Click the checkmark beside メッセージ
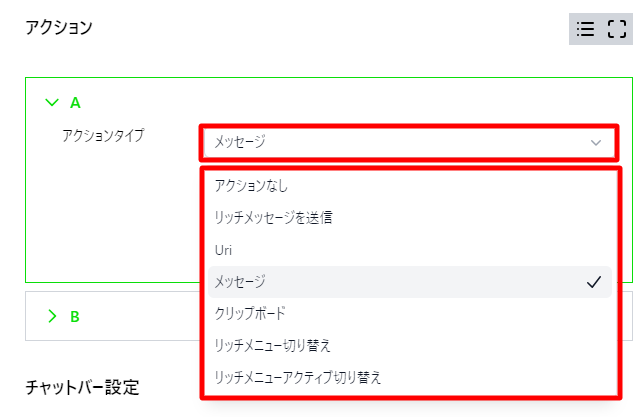 594,282
